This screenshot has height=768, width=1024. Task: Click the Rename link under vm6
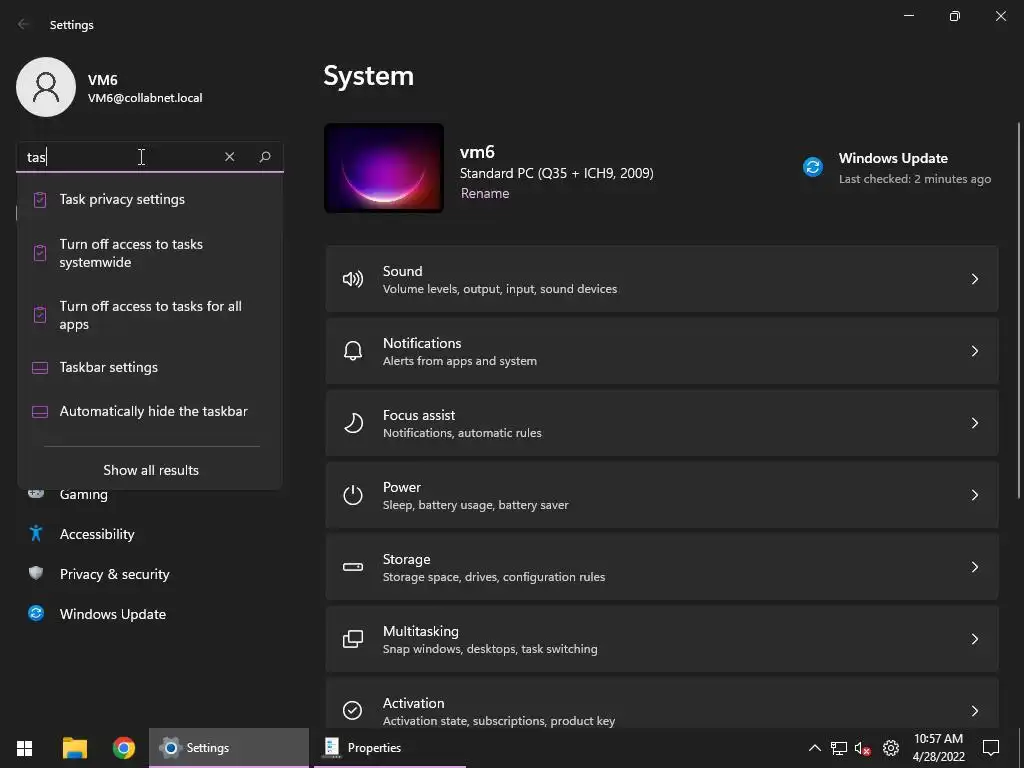[485, 193]
